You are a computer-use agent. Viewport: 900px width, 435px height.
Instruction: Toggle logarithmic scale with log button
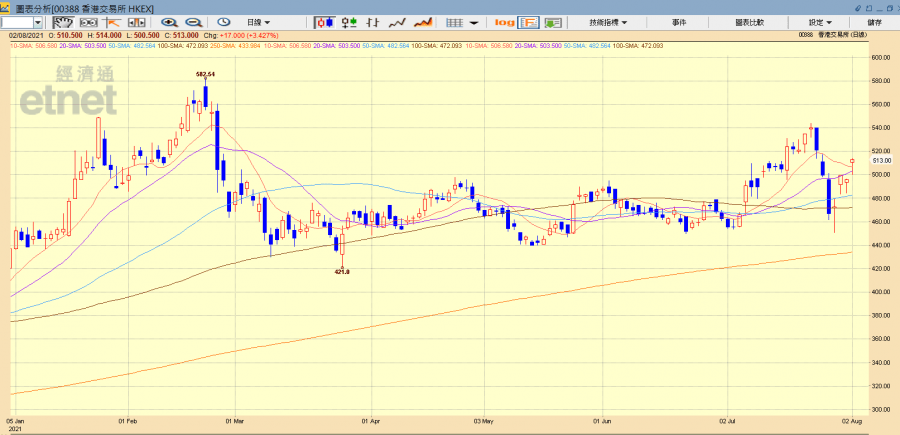tap(504, 22)
